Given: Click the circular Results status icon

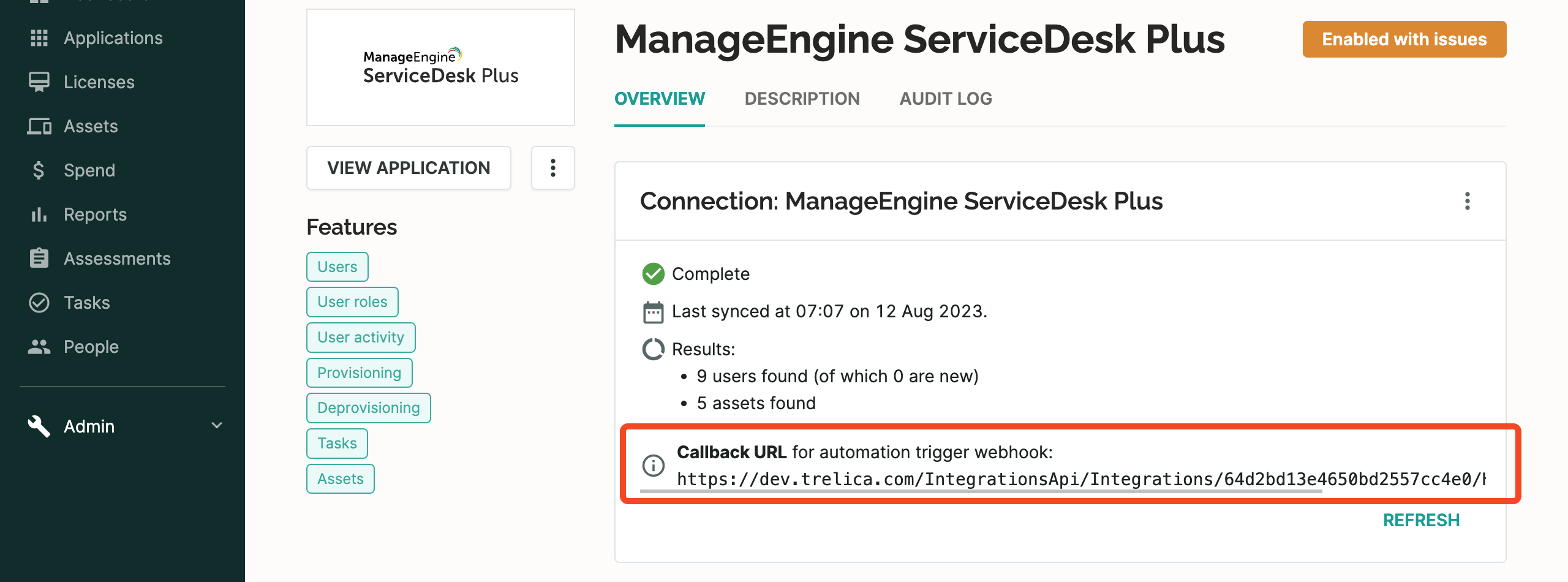Looking at the screenshot, I should 653,349.
